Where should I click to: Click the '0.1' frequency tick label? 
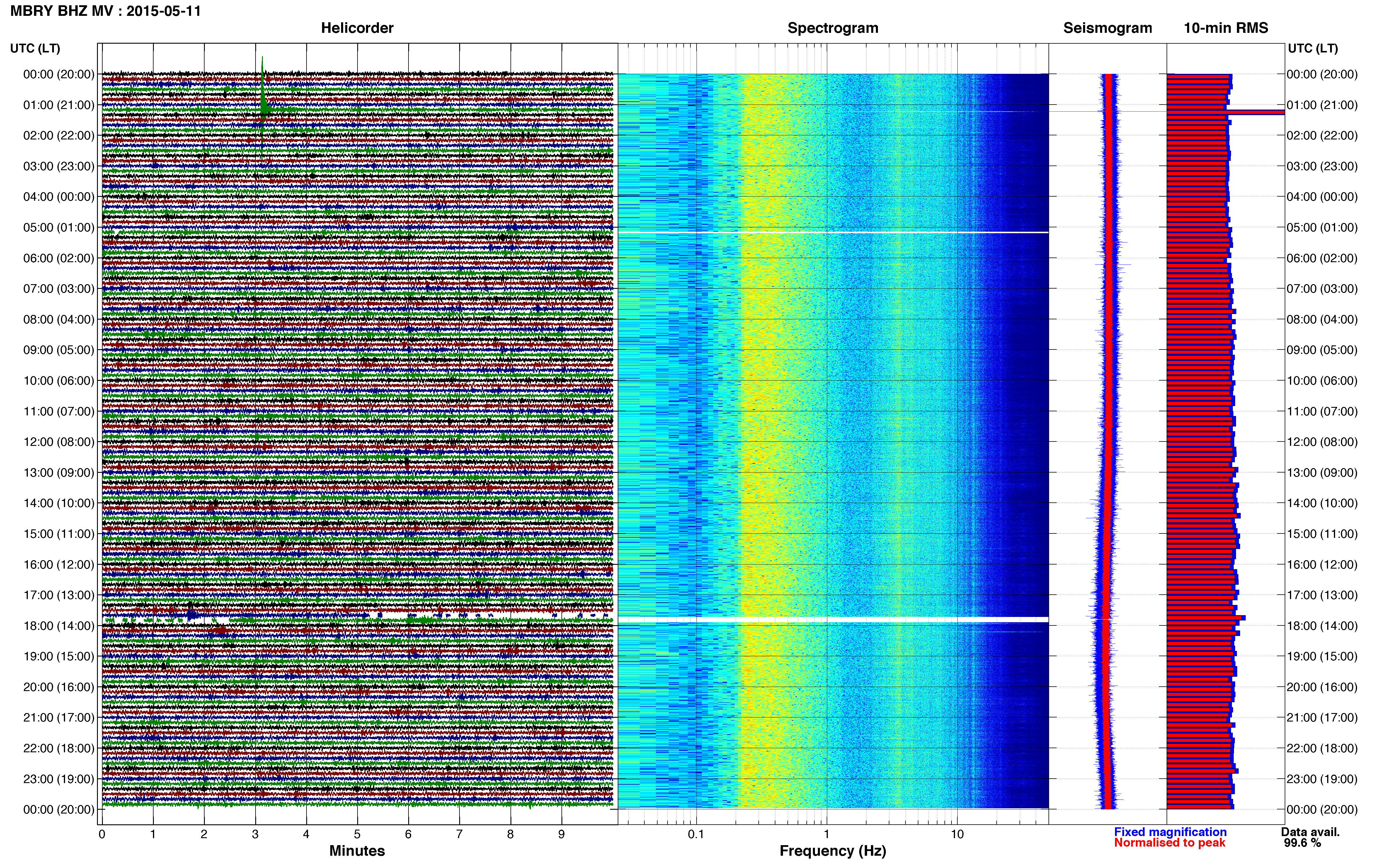point(696,834)
